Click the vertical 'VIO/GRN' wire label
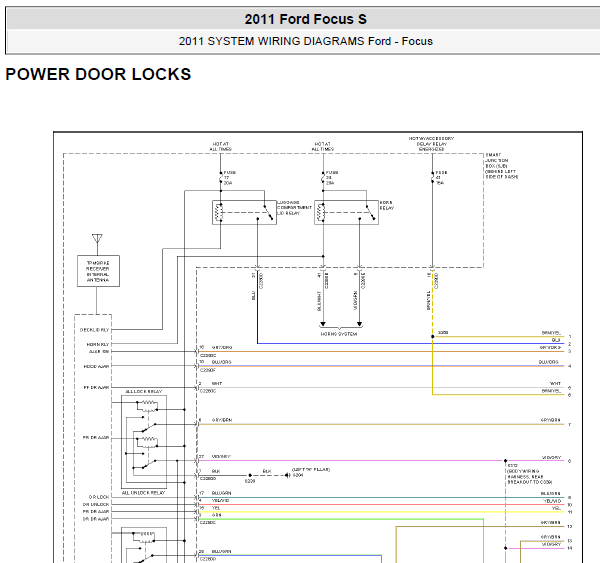 [x=355, y=301]
